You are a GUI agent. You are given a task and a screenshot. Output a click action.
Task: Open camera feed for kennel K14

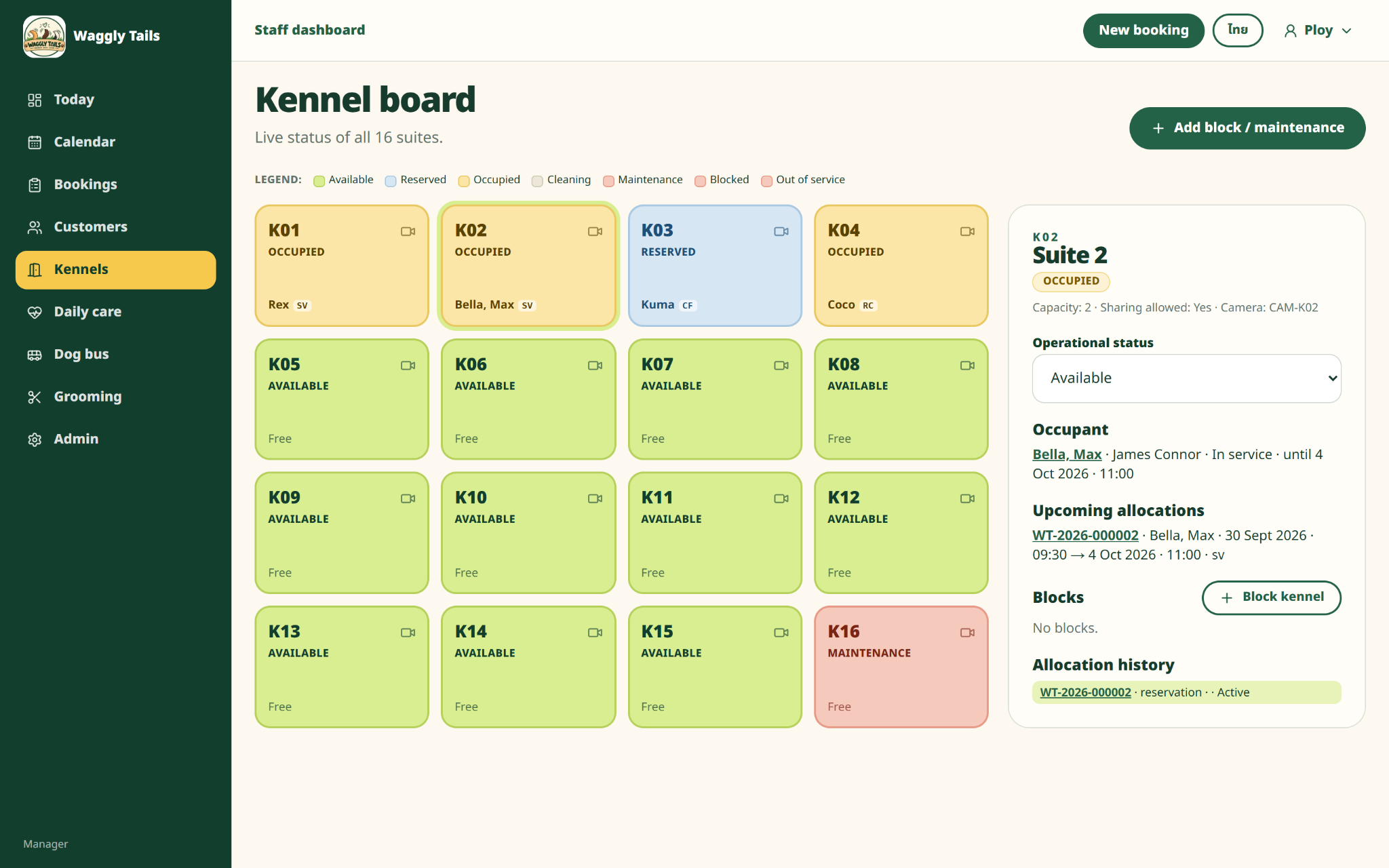(x=595, y=633)
